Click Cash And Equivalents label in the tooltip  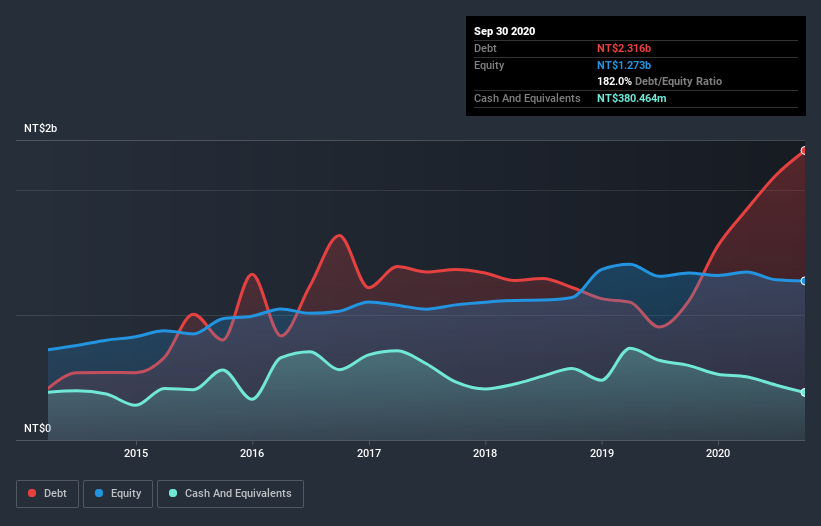(527, 98)
